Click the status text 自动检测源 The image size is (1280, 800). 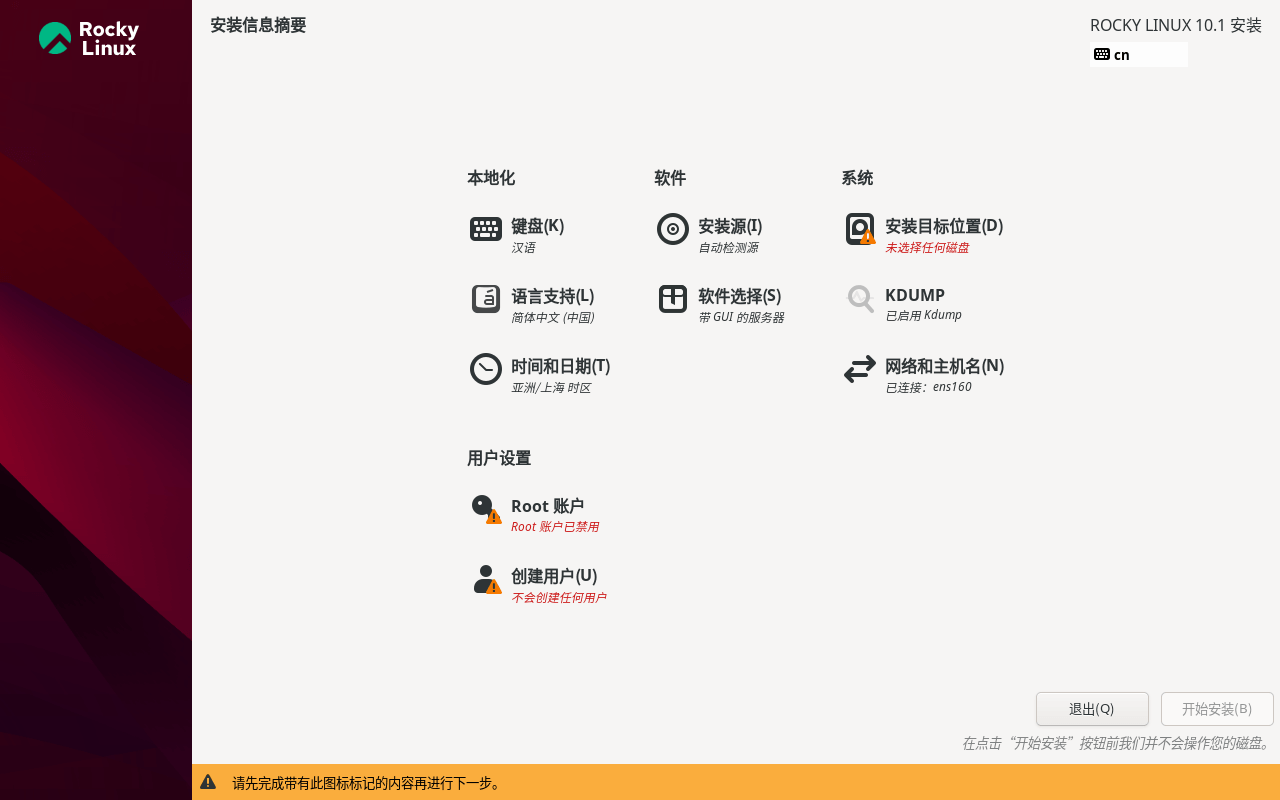(728, 247)
